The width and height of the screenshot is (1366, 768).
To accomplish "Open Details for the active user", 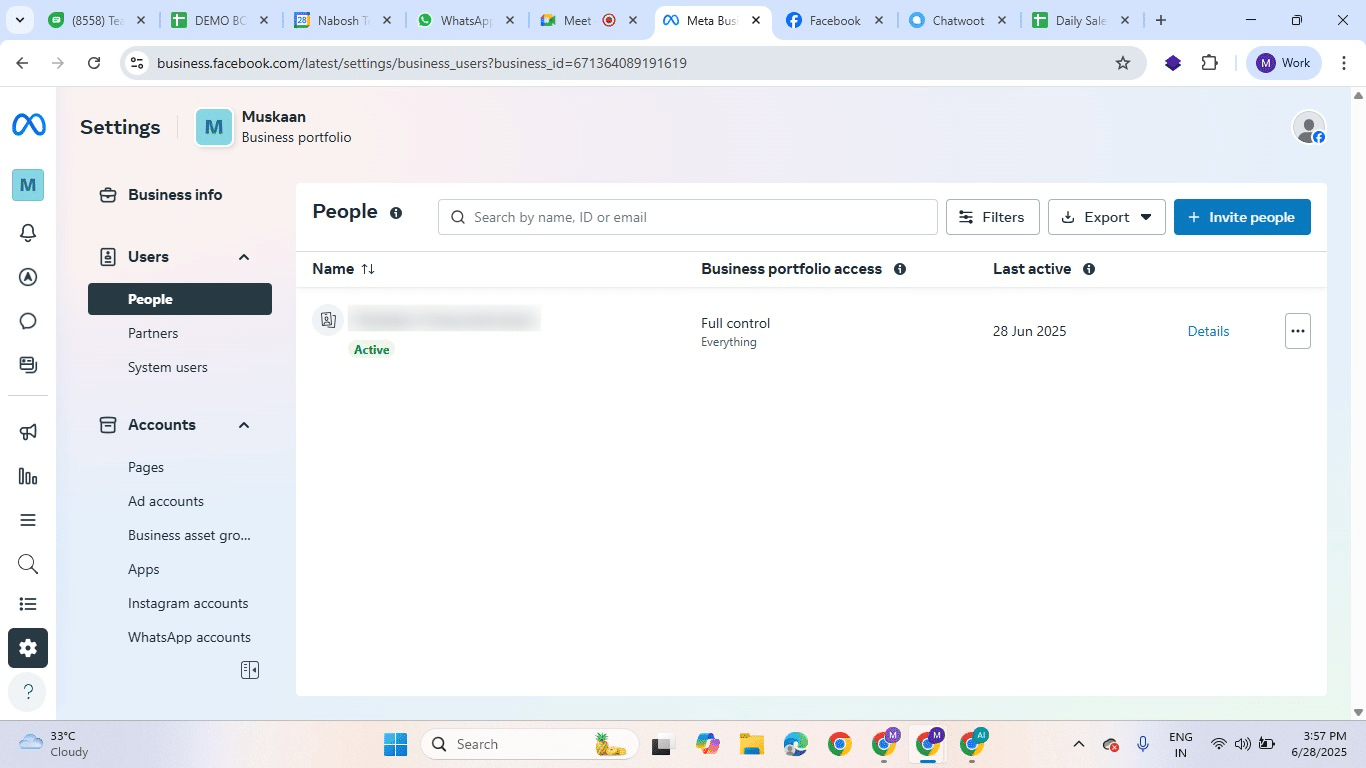I will 1208,330.
